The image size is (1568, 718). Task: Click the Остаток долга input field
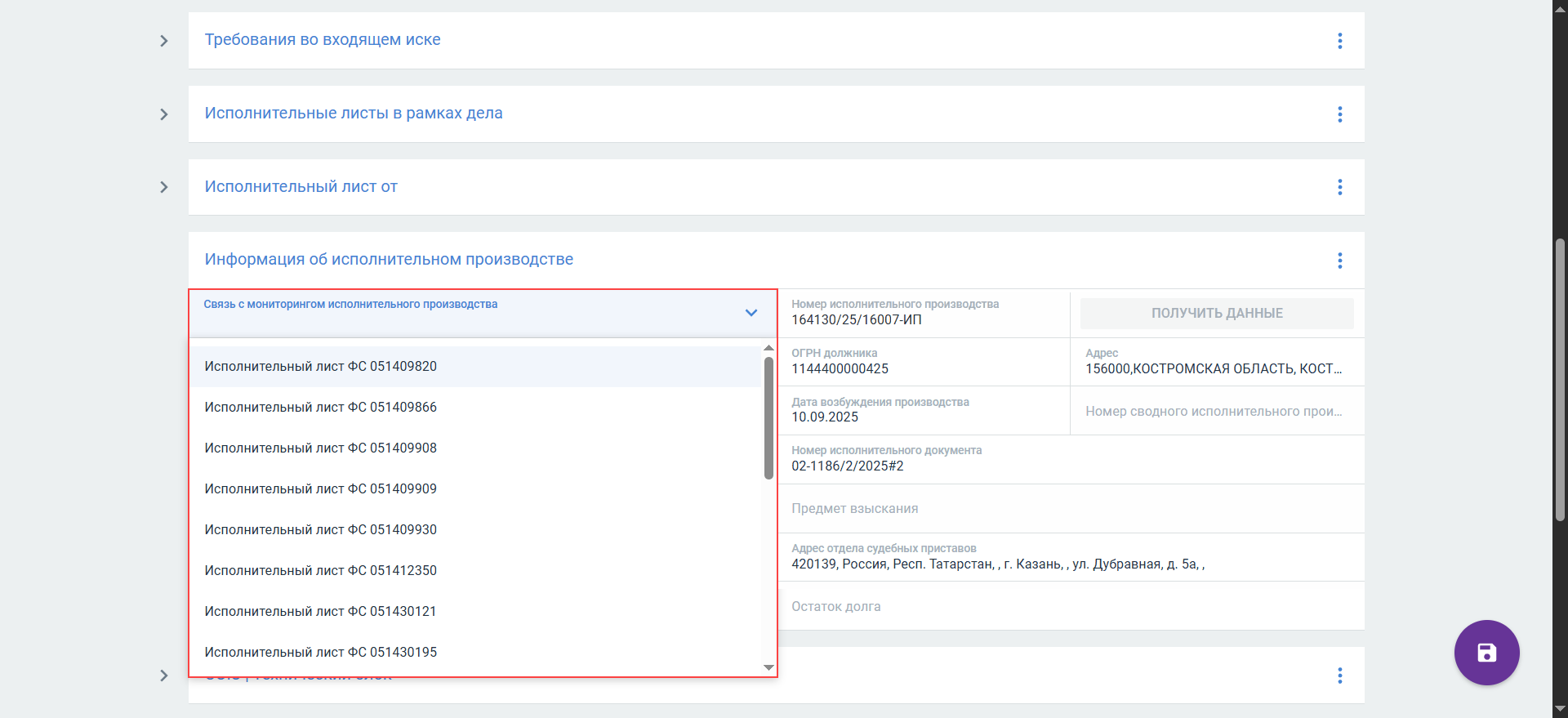pyautogui.click(x=1070, y=606)
